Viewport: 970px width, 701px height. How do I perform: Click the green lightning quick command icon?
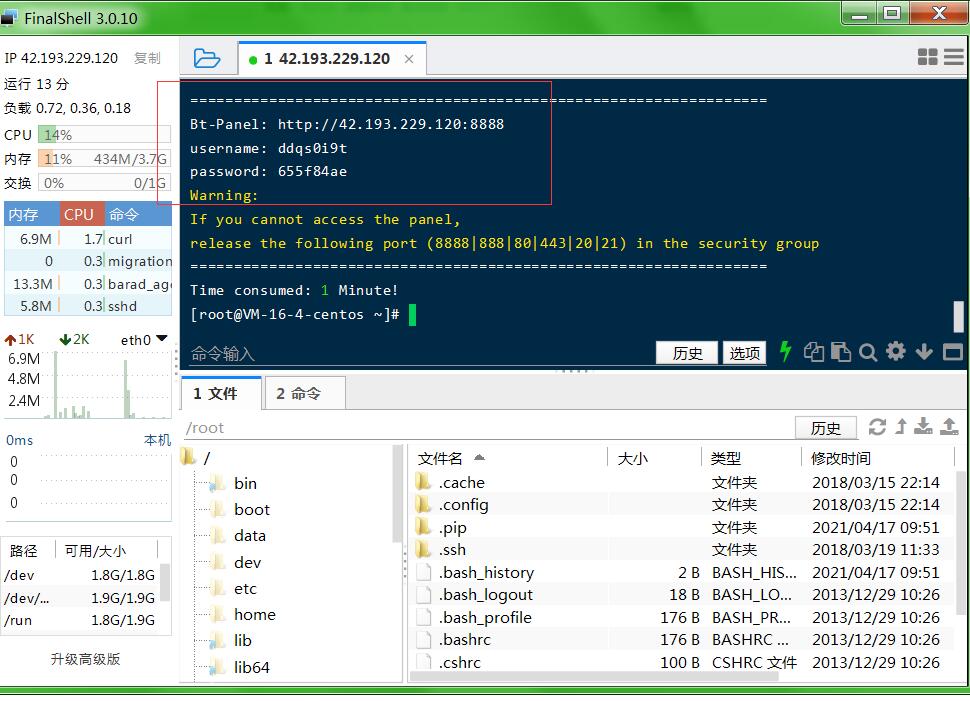786,351
